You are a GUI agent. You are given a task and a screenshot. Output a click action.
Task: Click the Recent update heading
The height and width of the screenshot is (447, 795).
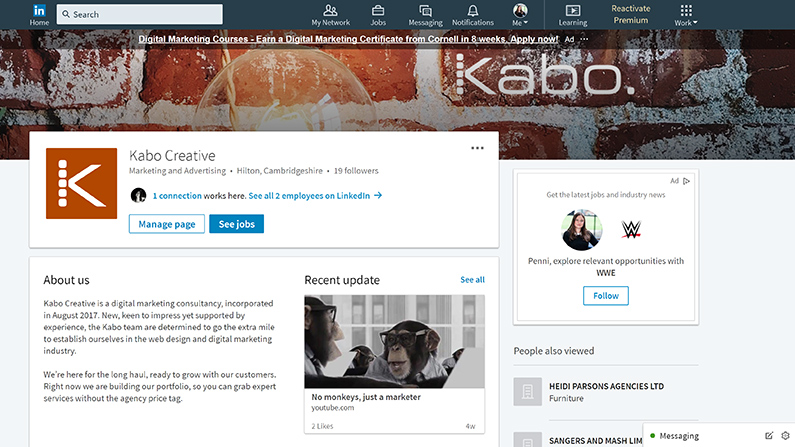[342, 280]
